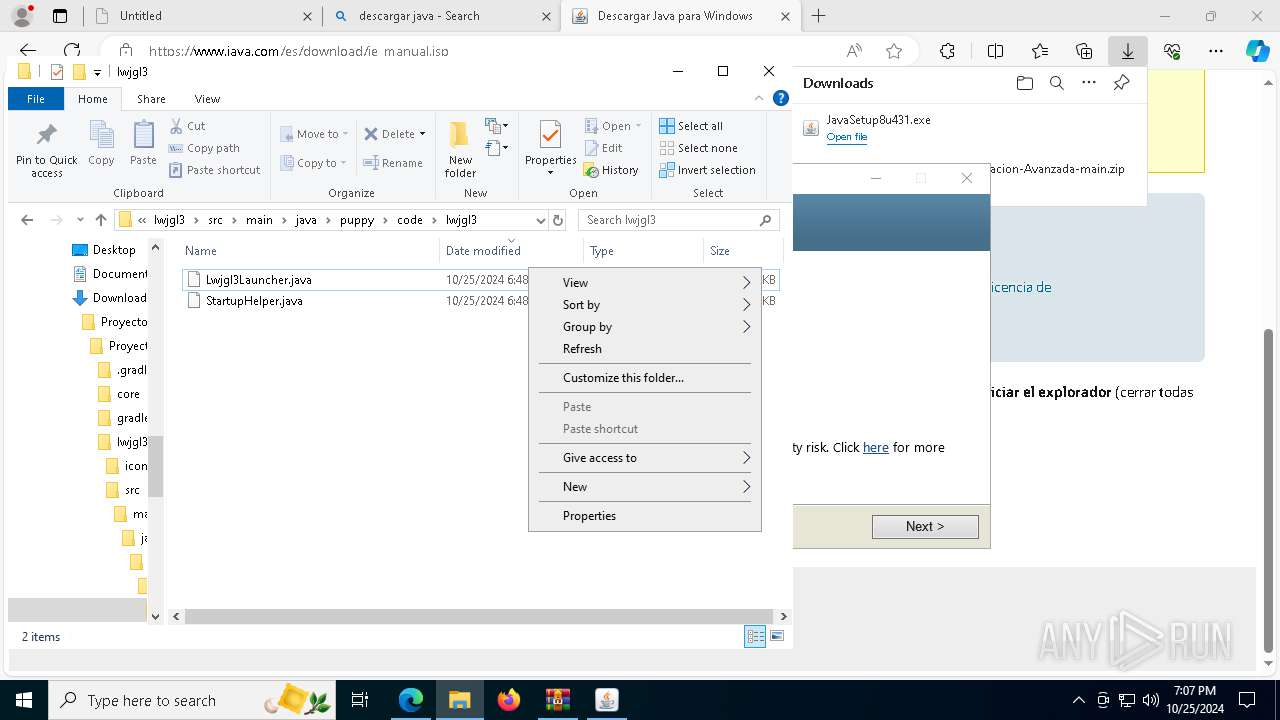Click the Select all icon
The image size is (1280, 720).
click(667, 126)
